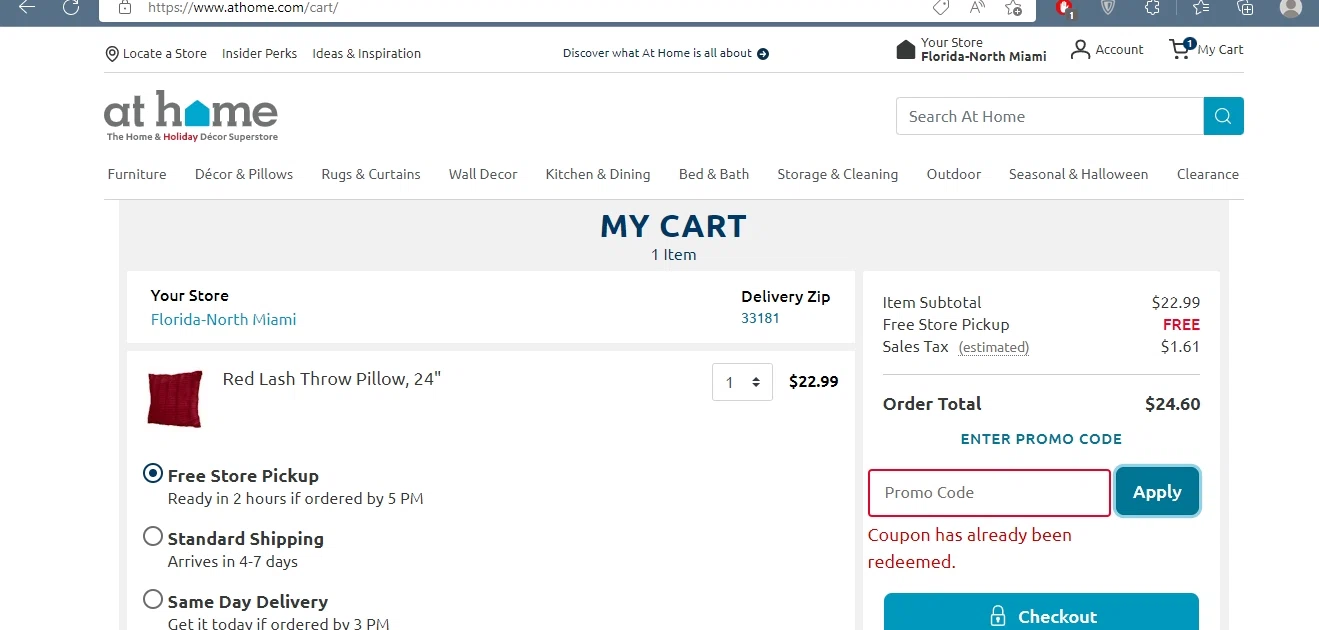
Task: Open the browser profile avatar
Action: tap(1291, 7)
